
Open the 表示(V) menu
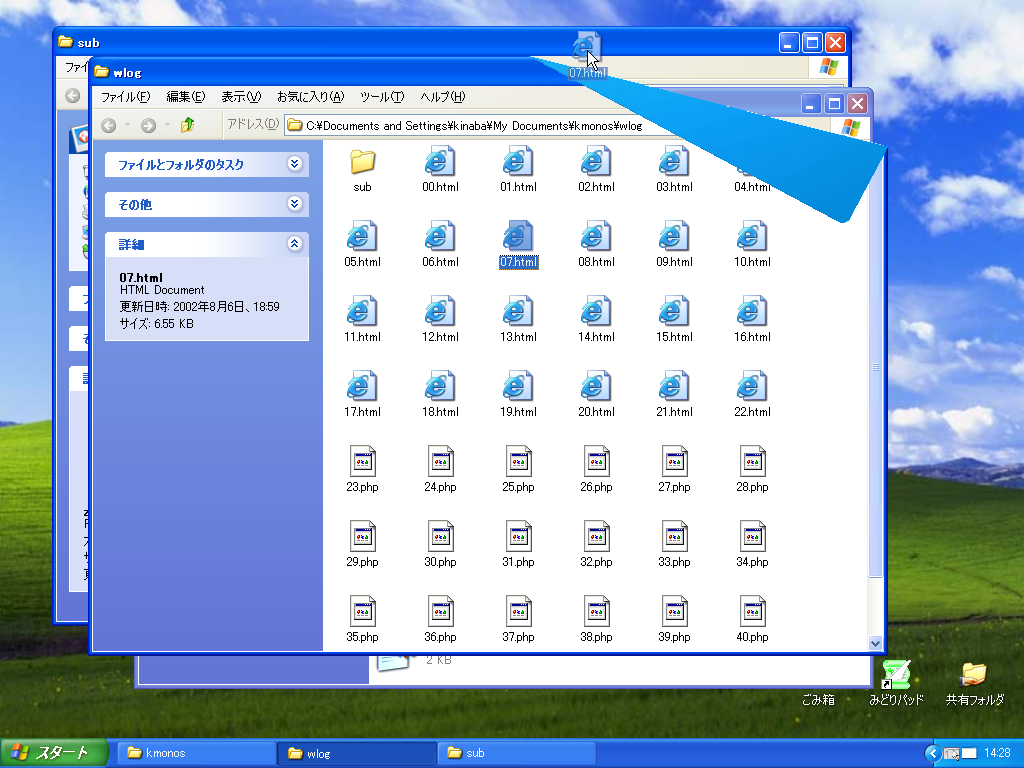coord(241,97)
